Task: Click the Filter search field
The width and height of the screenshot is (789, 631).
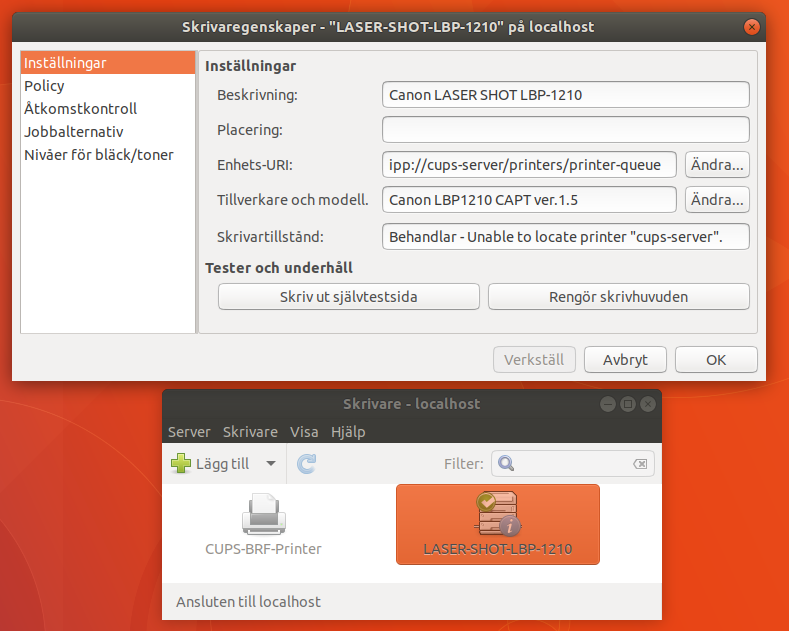Action: (x=573, y=463)
